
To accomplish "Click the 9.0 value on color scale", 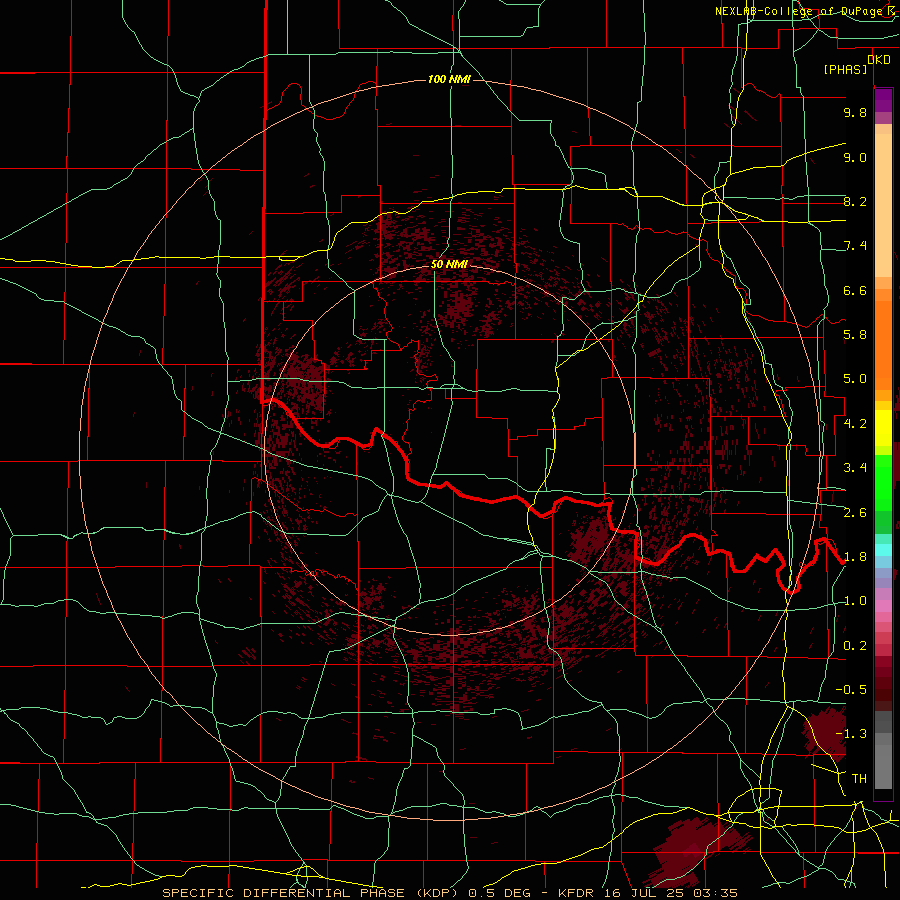I will [x=855, y=157].
